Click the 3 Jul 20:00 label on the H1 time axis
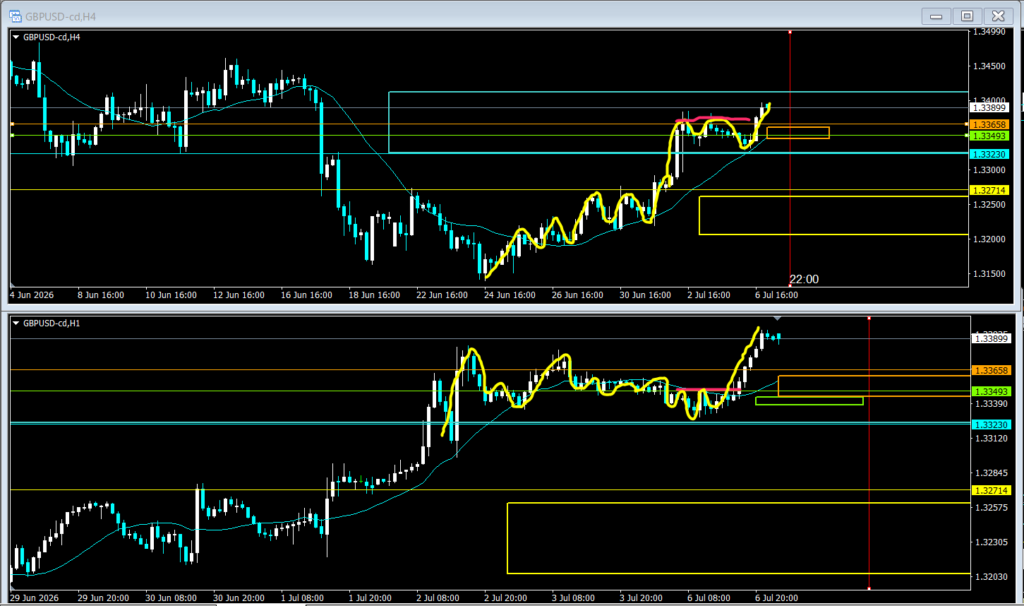 pyautogui.click(x=641, y=598)
